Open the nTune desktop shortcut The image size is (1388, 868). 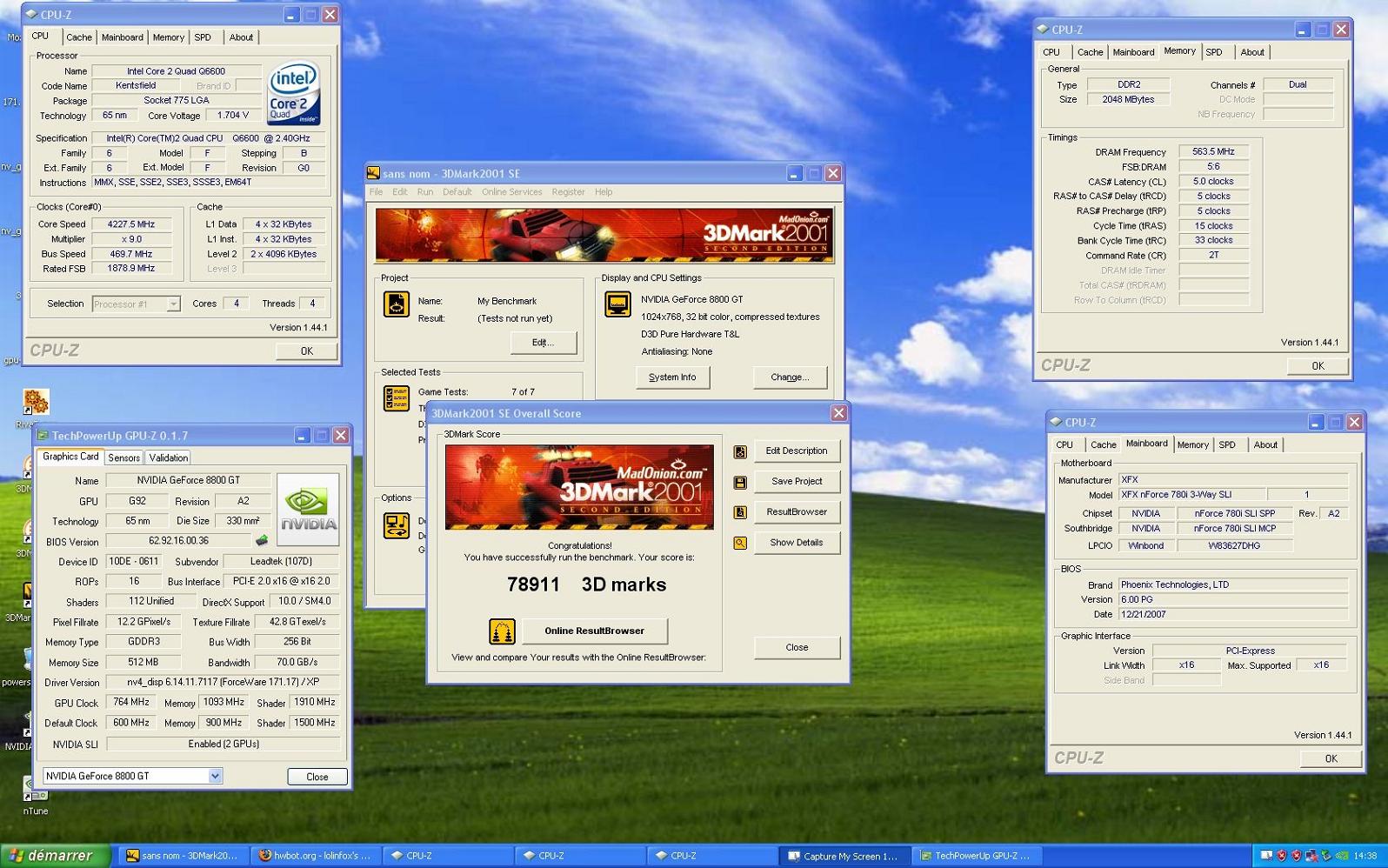35,795
